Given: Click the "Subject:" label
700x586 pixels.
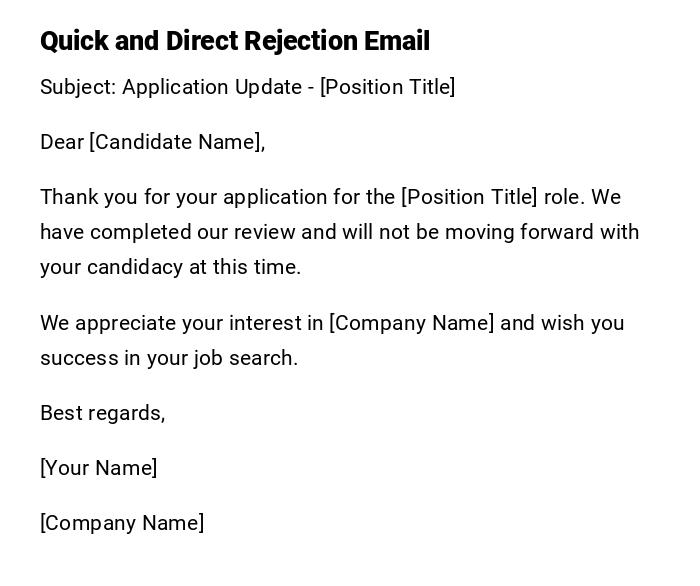Looking at the screenshot, I should (78, 87).
